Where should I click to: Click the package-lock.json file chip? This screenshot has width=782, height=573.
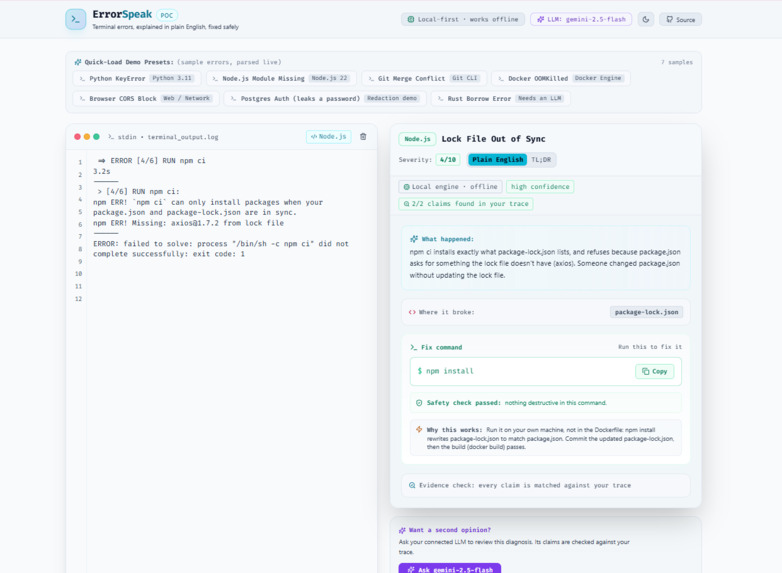point(646,312)
